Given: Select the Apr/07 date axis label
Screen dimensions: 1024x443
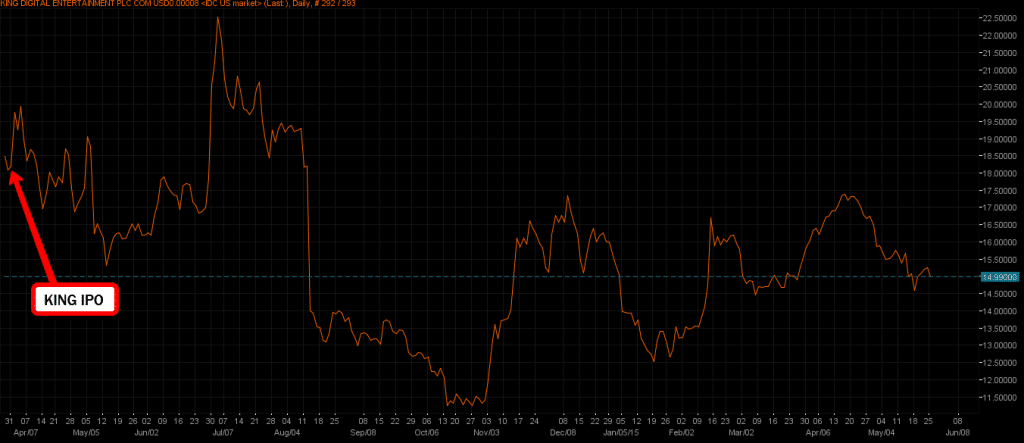Looking at the screenshot, I should [26, 433].
